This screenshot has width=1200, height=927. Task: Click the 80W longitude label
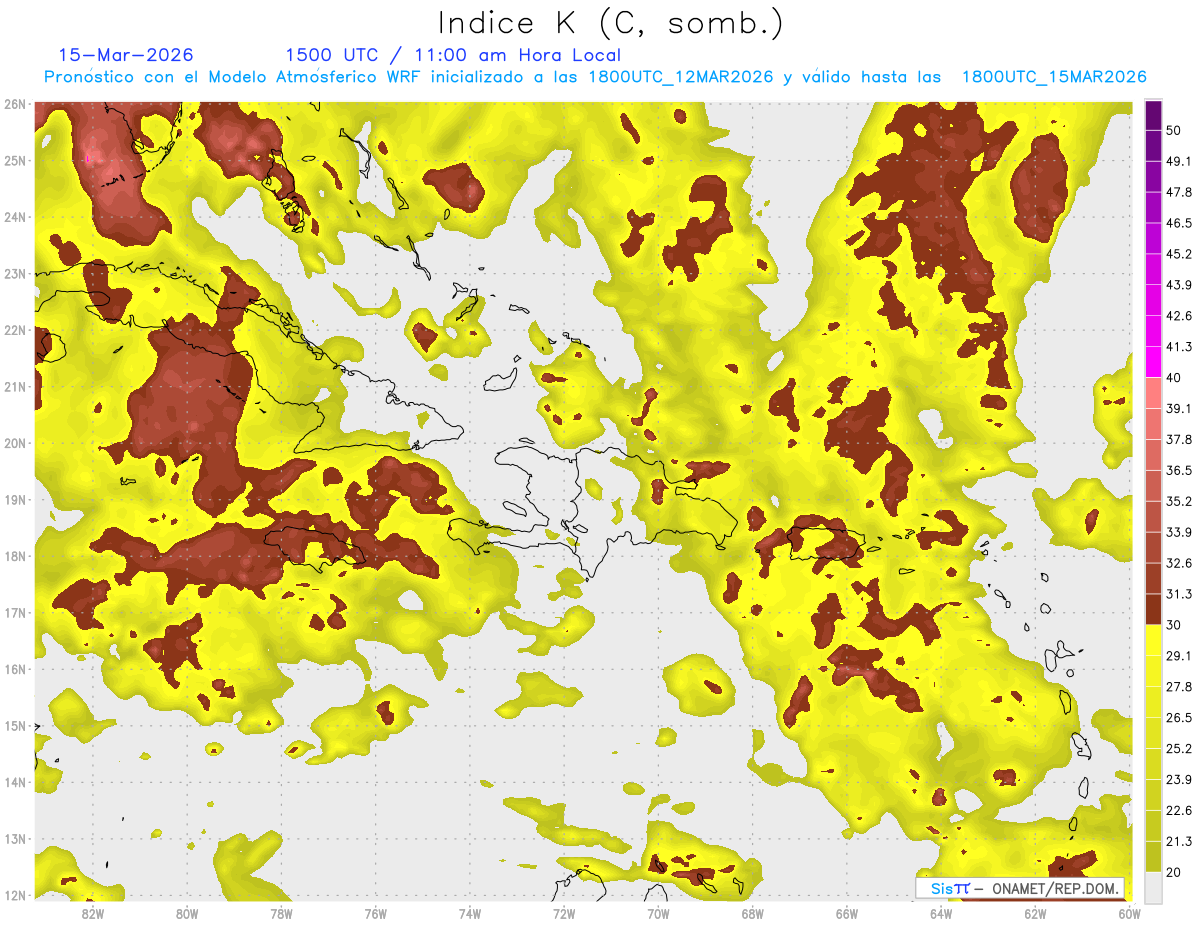click(x=187, y=913)
